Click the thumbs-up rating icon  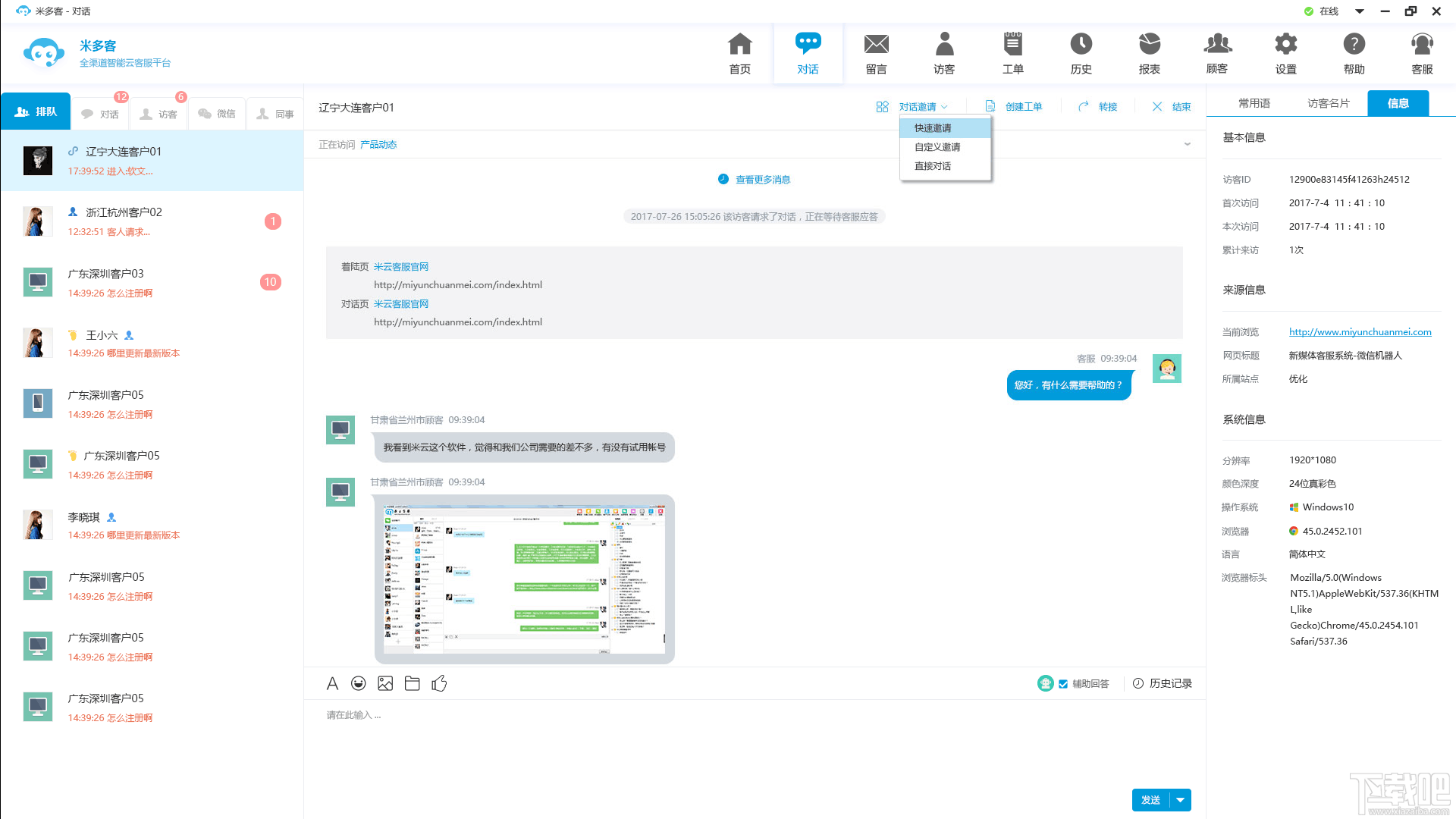point(439,683)
